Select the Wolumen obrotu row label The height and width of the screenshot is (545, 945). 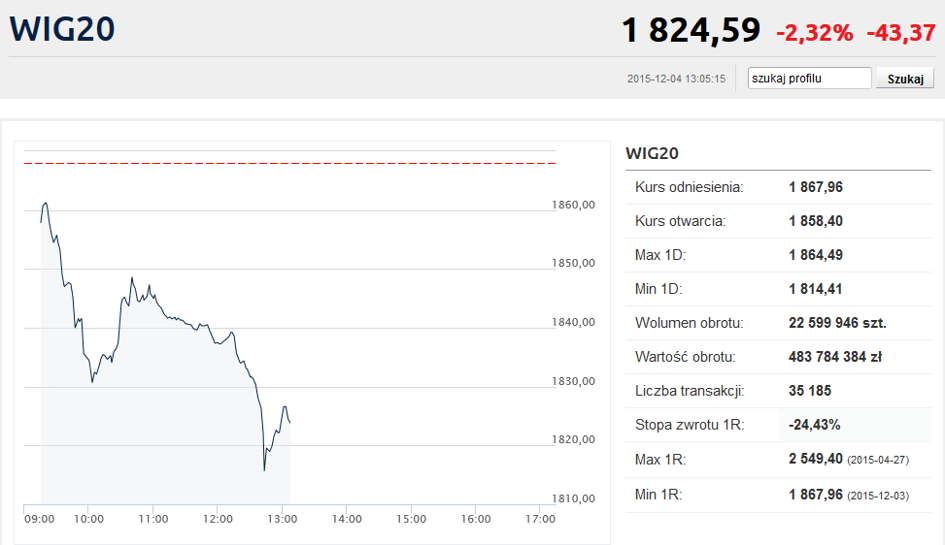(x=688, y=323)
